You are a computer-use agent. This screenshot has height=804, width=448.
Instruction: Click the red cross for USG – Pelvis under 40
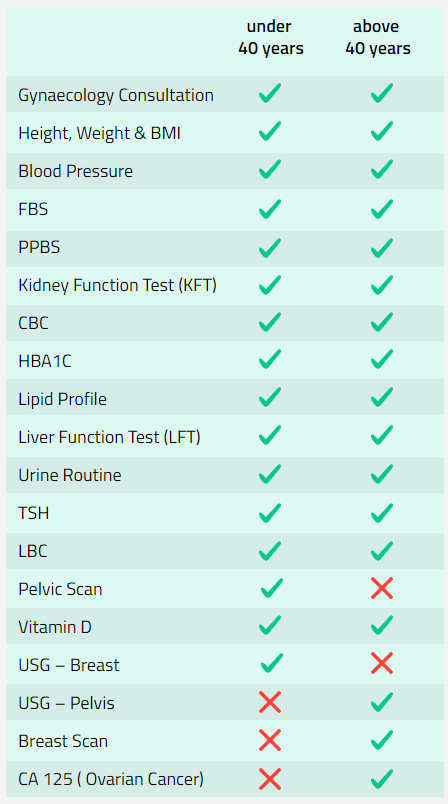[270, 702]
